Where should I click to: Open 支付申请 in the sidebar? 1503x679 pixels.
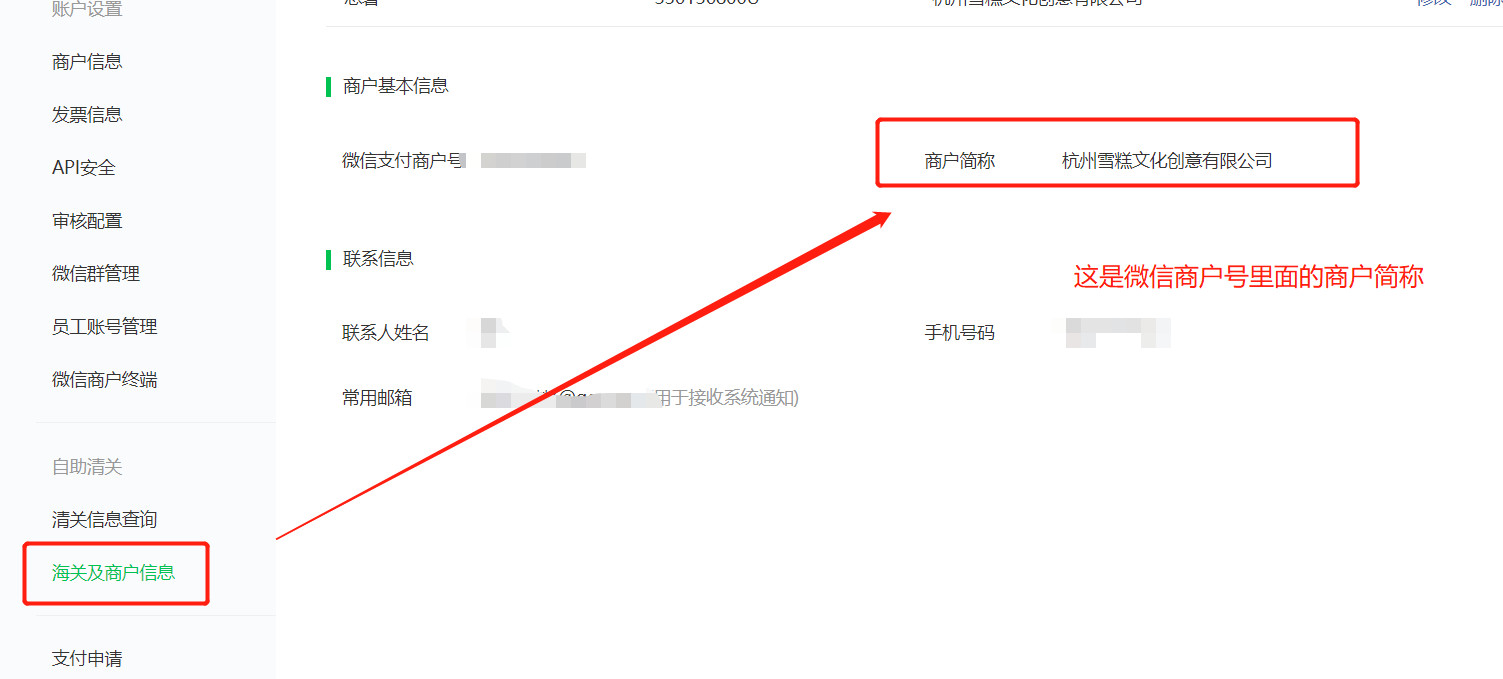(x=87, y=659)
